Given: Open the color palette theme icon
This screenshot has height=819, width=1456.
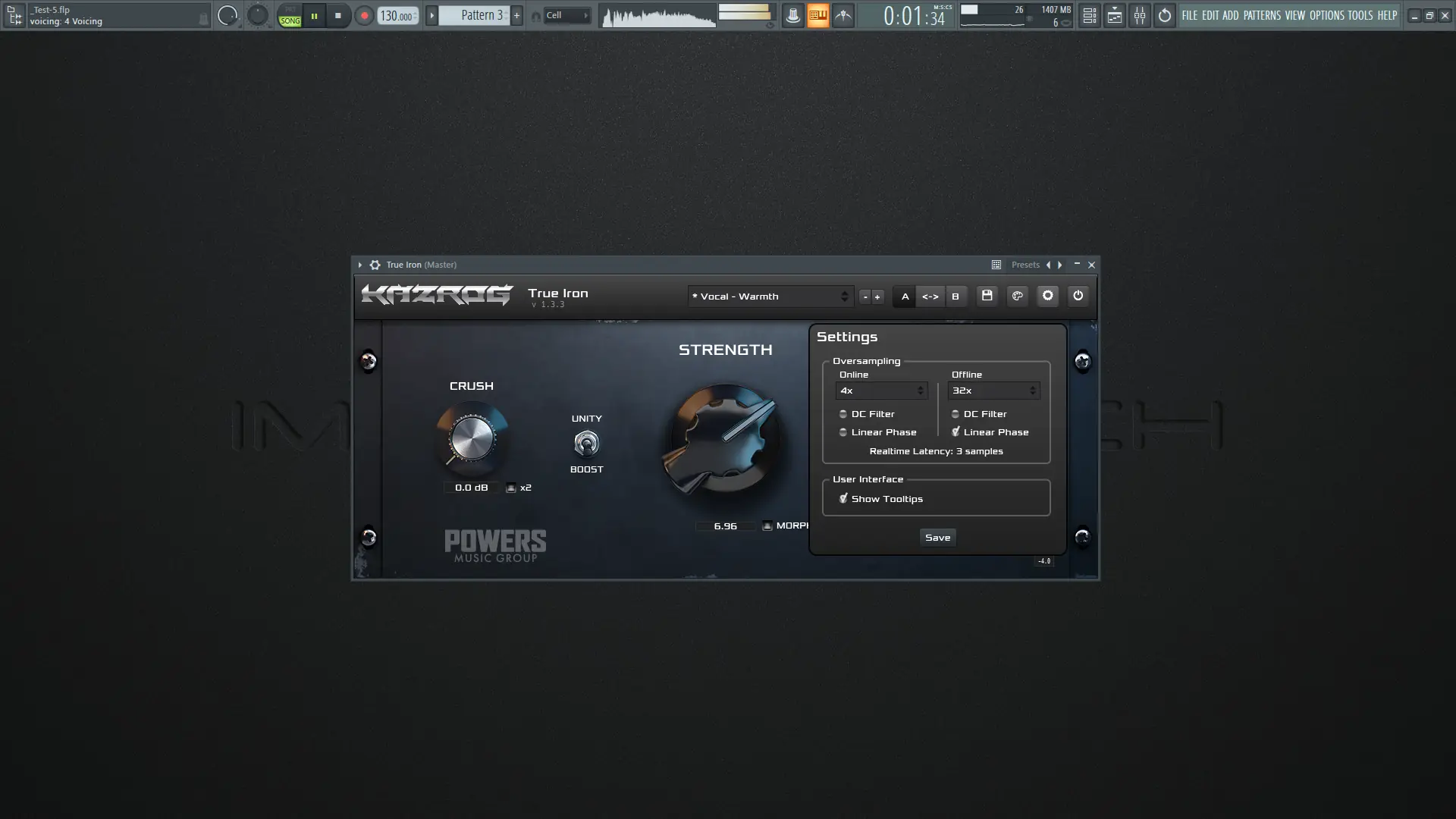Looking at the screenshot, I should pos(1018,296).
